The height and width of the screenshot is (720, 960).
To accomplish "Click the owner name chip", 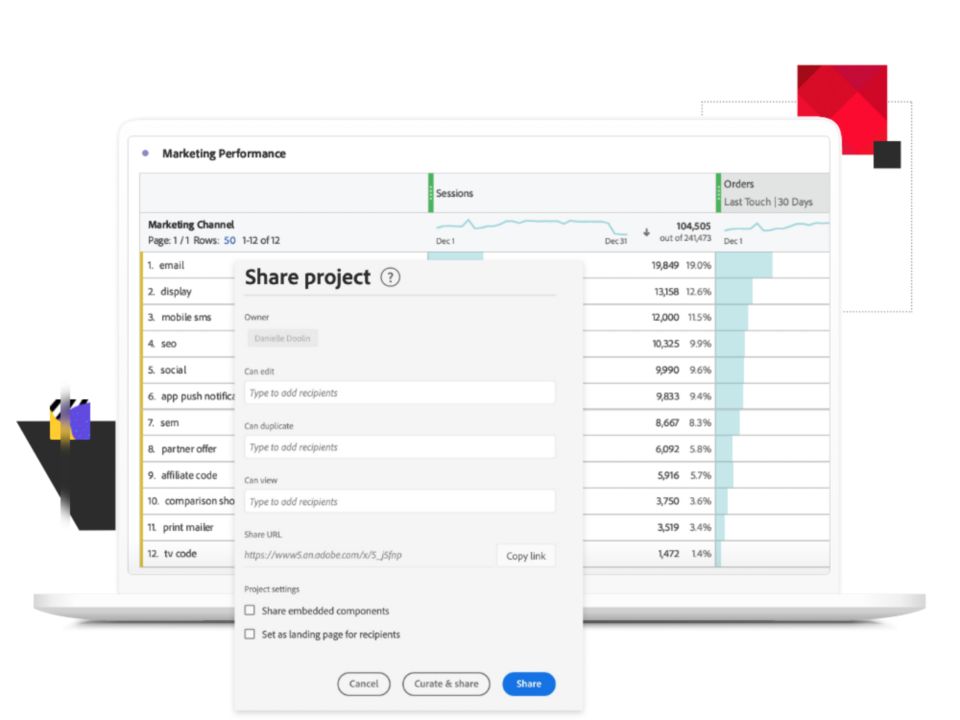I will pos(282,338).
